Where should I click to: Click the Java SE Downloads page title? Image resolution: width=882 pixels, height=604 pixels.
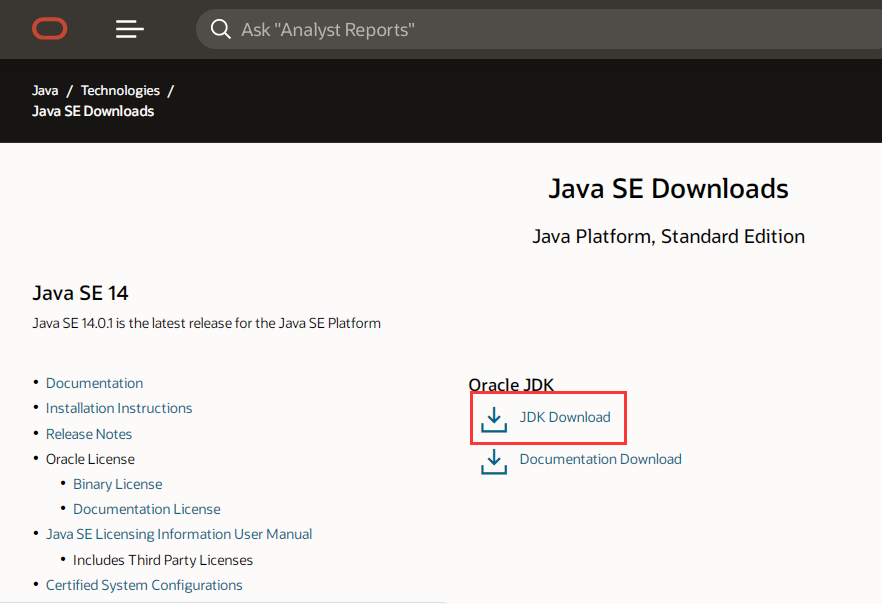coord(668,188)
